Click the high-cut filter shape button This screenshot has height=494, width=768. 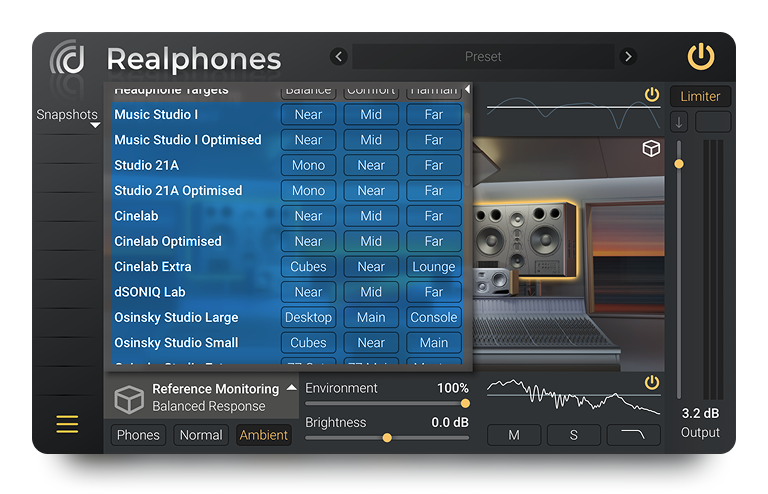pos(633,435)
